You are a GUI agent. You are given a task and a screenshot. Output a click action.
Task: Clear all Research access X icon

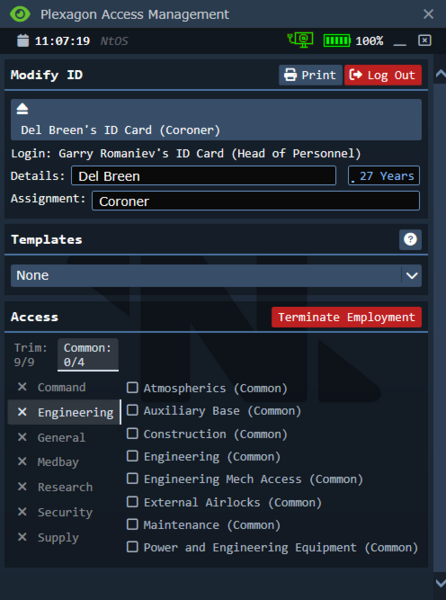pos(22,487)
